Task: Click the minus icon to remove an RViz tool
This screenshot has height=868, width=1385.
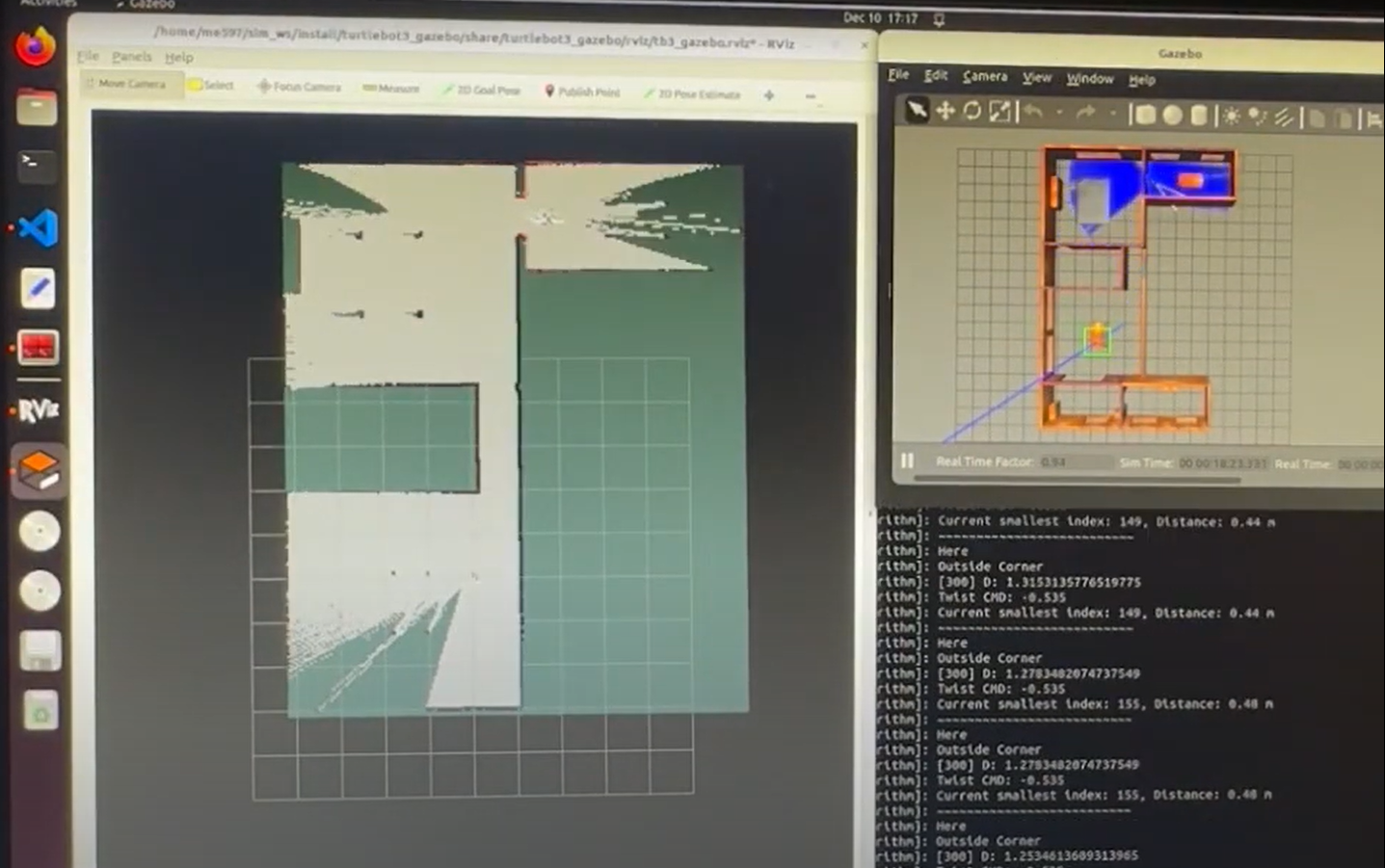Action: click(x=810, y=95)
